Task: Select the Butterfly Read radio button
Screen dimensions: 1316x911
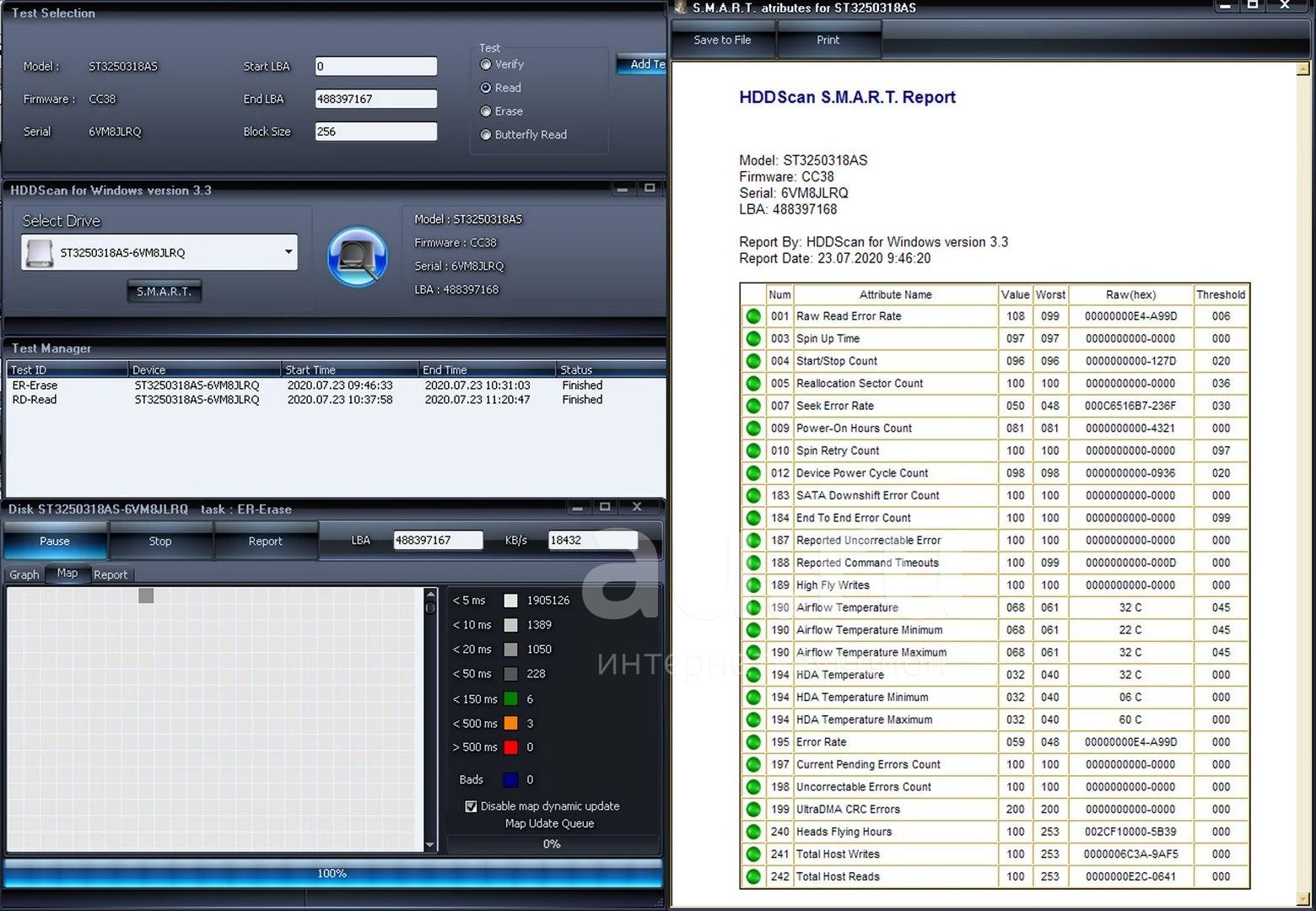Action: coord(486,135)
